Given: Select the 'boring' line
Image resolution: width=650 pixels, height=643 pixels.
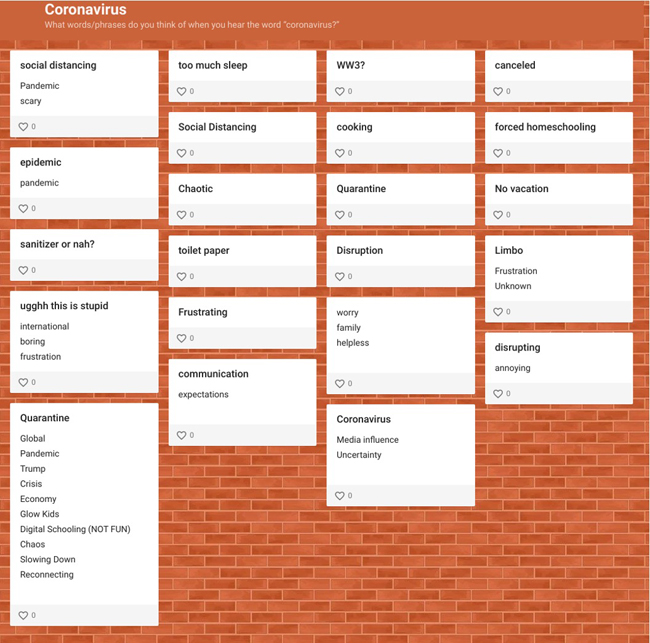Looking at the screenshot, I should click(x=32, y=342).
